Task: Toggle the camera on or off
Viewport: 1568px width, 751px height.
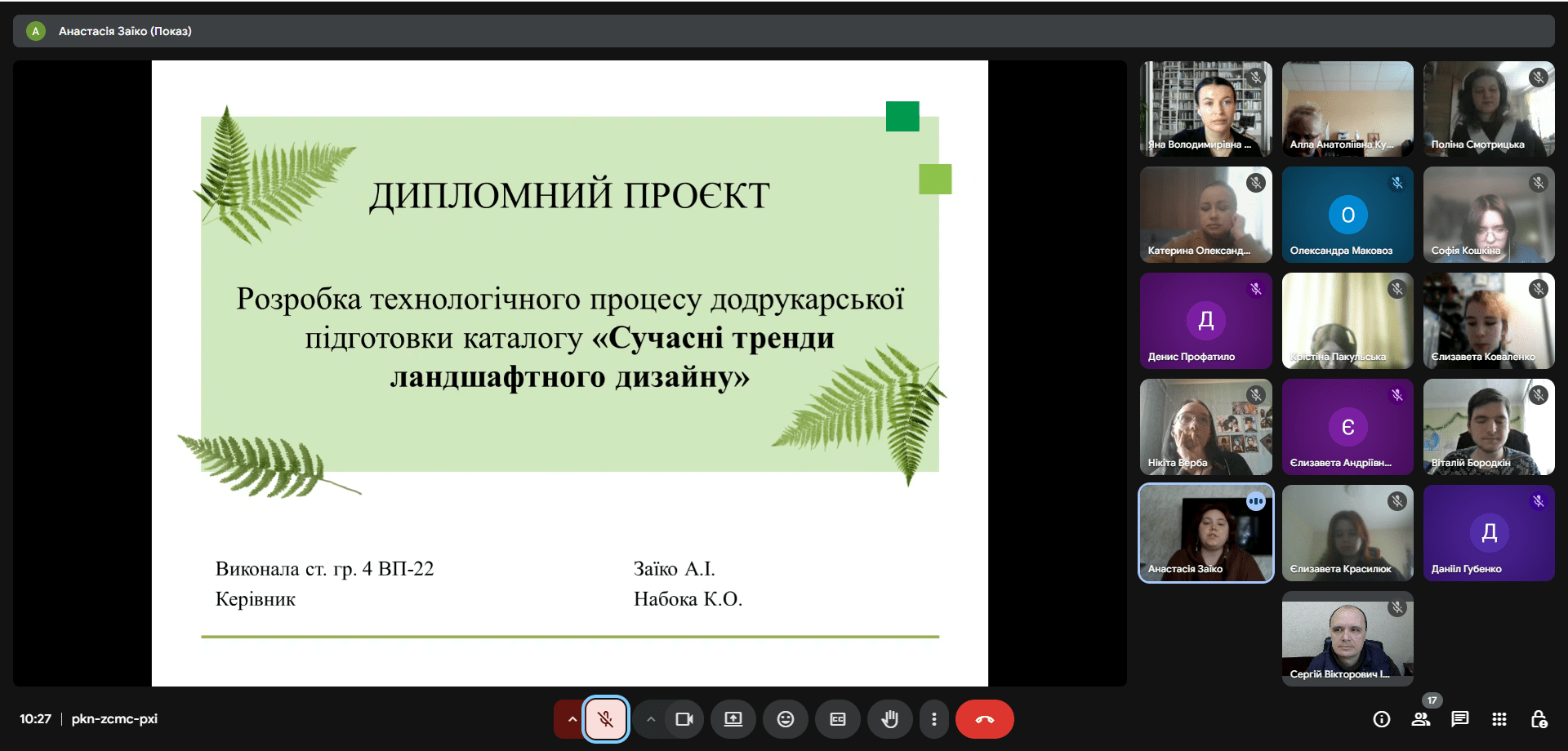Action: click(x=684, y=719)
